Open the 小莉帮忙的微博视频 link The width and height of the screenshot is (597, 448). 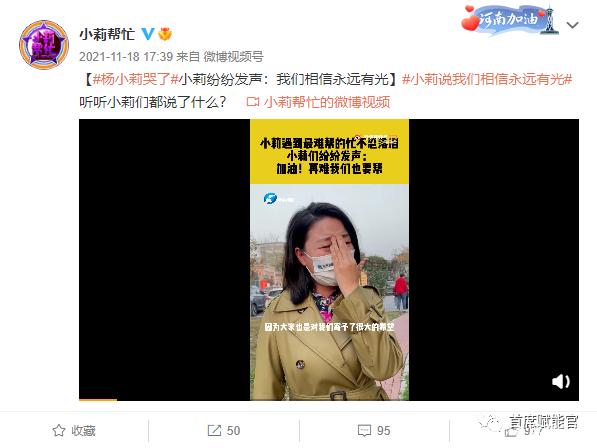(327, 102)
